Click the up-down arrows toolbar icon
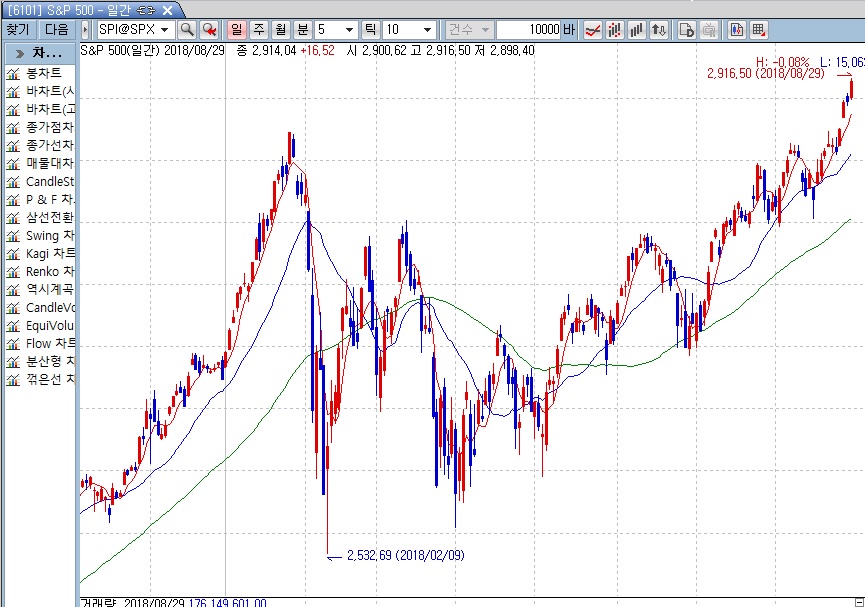865x607 pixels. tap(658, 30)
